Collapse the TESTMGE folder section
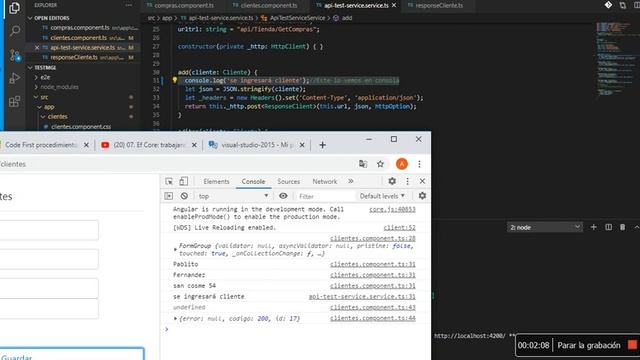The width and height of the screenshot is (640, 360). point(30,68)
